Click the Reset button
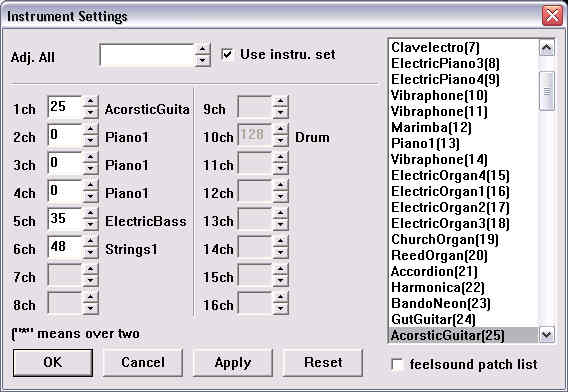 [323, 362]
